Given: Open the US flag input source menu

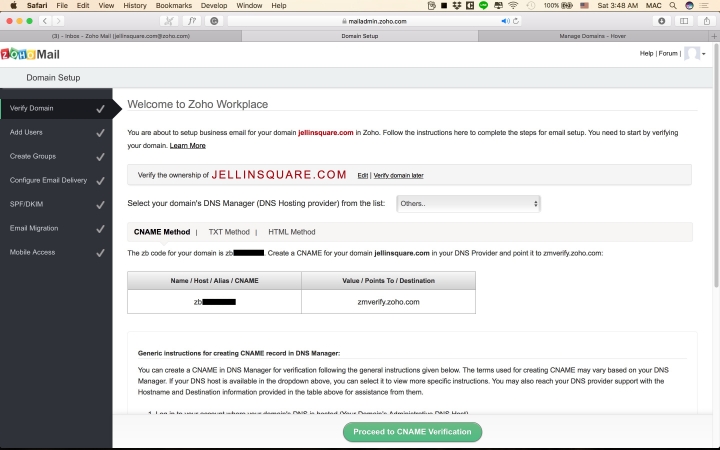Looking at the screenshot, I should [585, 6].
